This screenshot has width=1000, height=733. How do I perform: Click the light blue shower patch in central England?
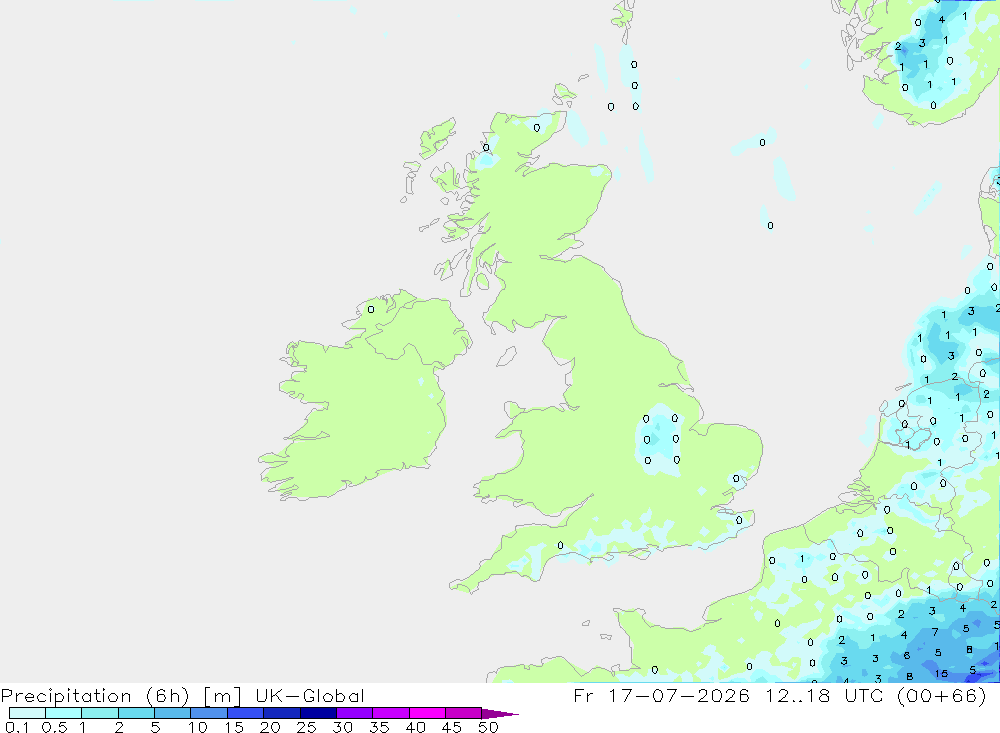click(660, 439)
